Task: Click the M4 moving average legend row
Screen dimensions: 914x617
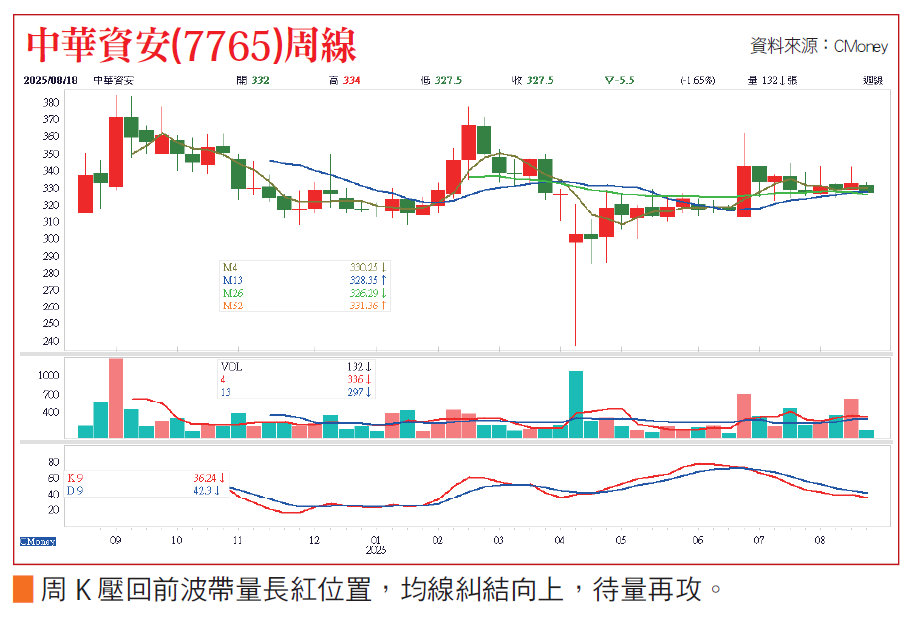Action: click(x=304, y=267)
